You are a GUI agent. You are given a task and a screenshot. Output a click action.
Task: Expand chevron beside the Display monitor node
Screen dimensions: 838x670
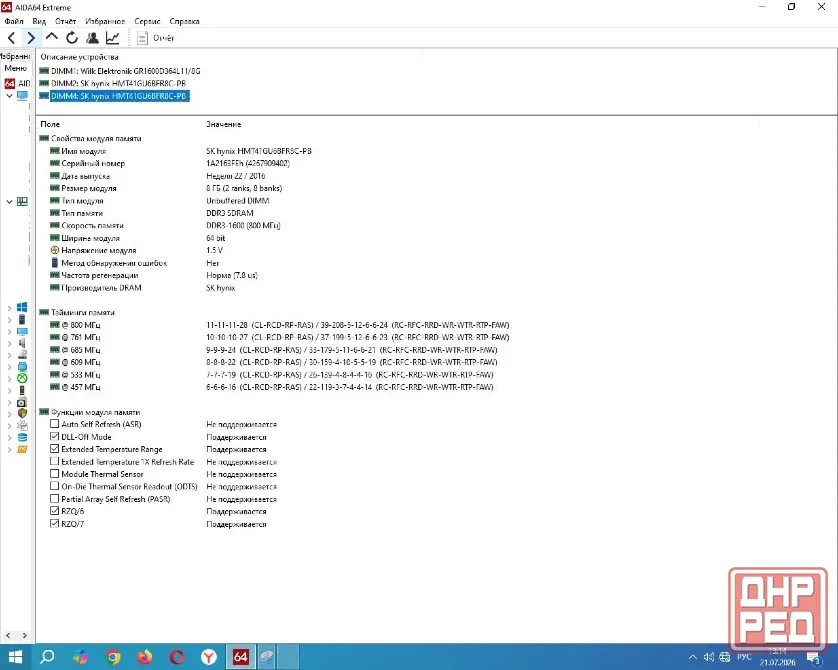9,331
